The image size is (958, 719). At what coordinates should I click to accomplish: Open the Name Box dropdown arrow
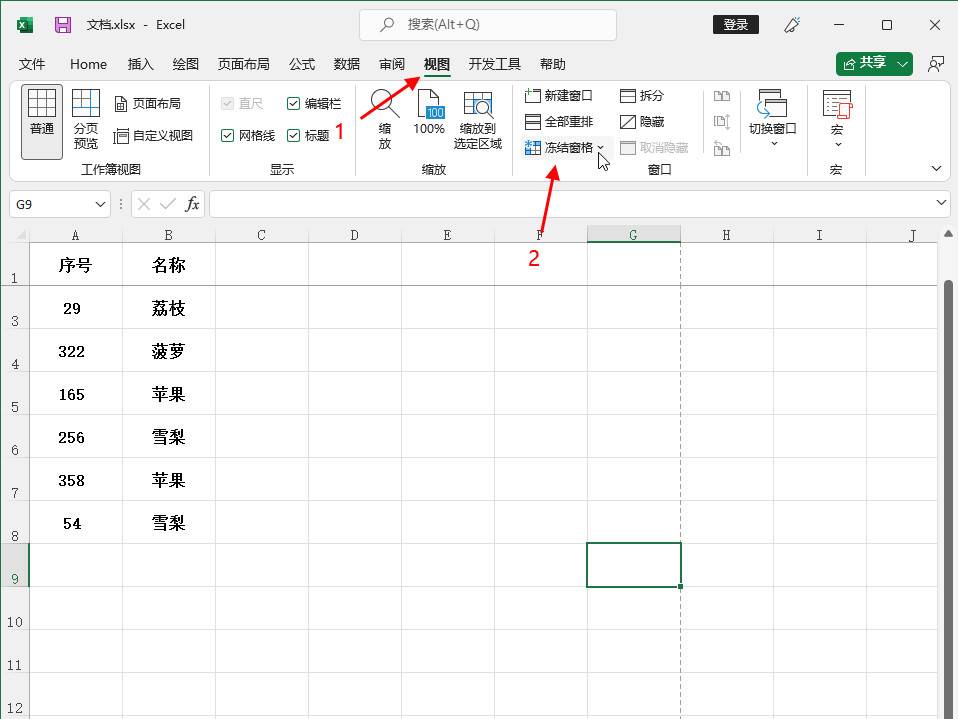[100, 204]
